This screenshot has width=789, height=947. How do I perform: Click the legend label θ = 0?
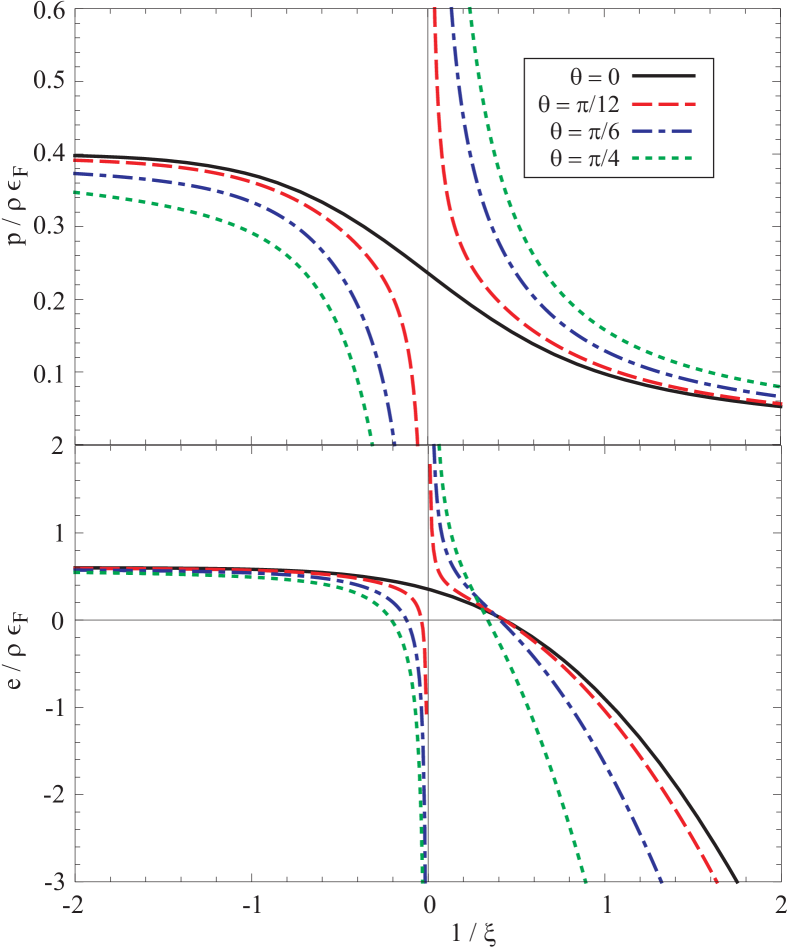594,77
